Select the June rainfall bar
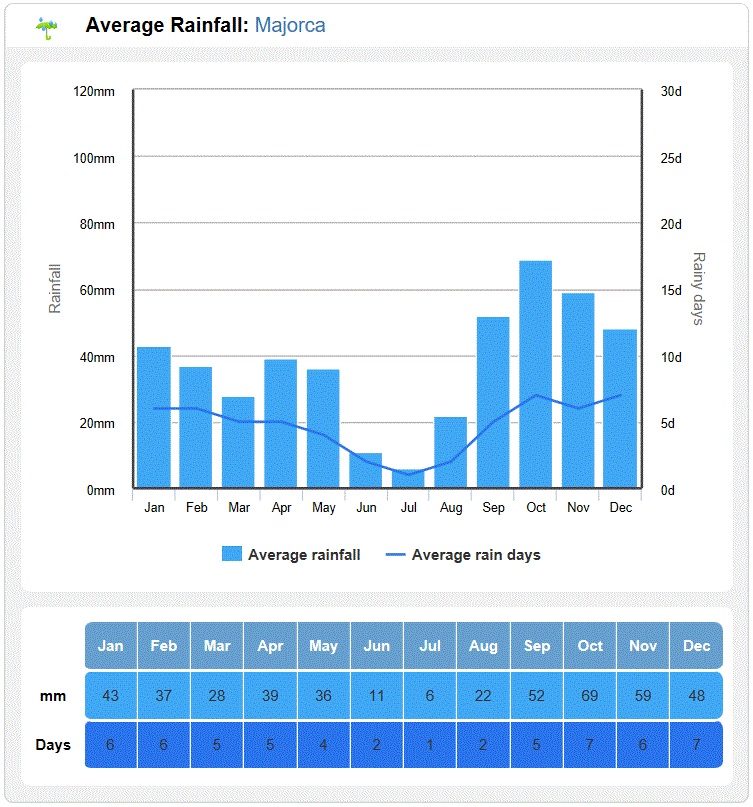The width and height of the screenshot is (753, 807). 365,470
